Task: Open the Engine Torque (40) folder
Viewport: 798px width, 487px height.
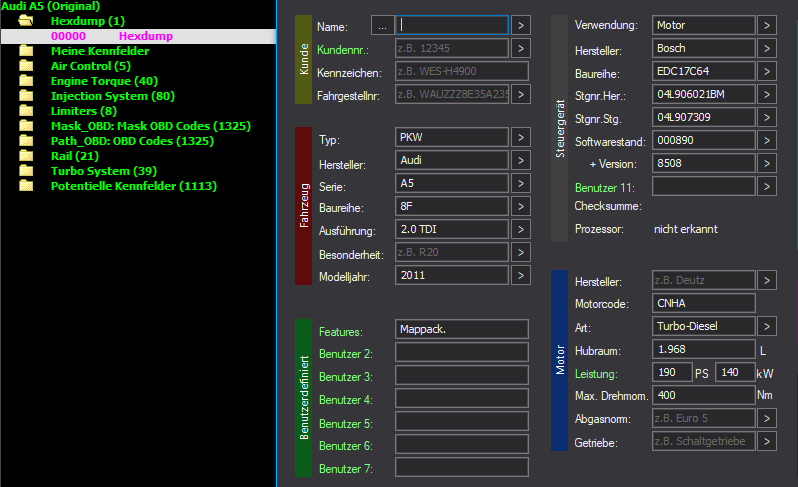Action: point(104,81)
